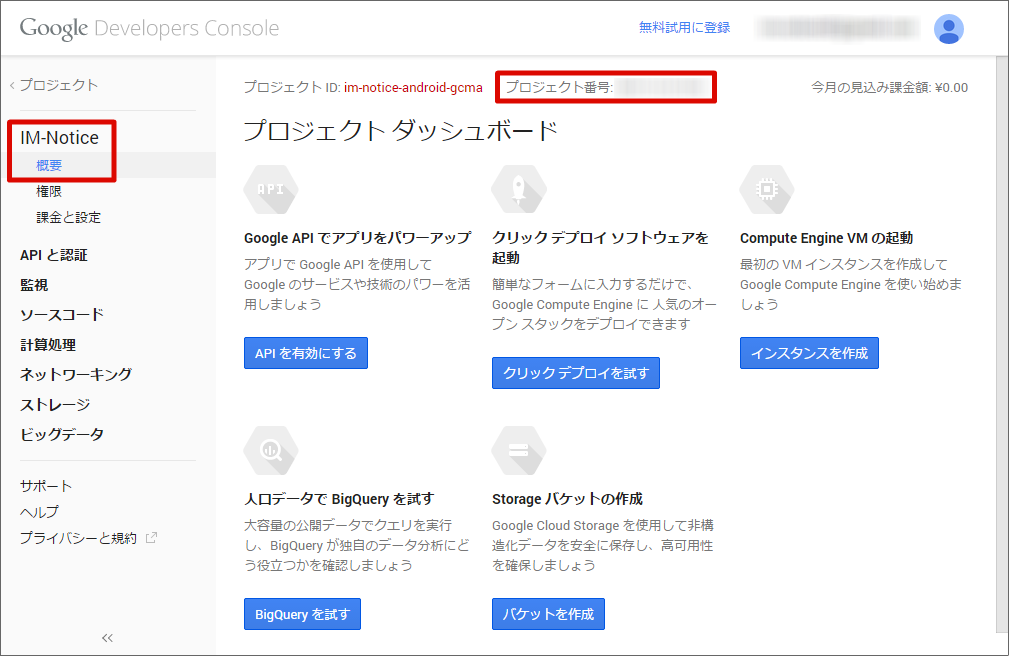Click the クリック デプロイを試す button
This screenshot has height=656, width=1009.
point(576,373)
